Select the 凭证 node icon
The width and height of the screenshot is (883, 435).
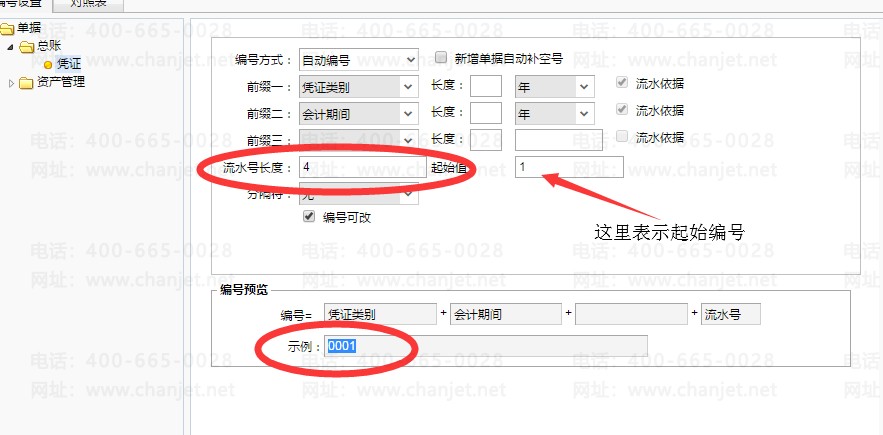(48, 64)
